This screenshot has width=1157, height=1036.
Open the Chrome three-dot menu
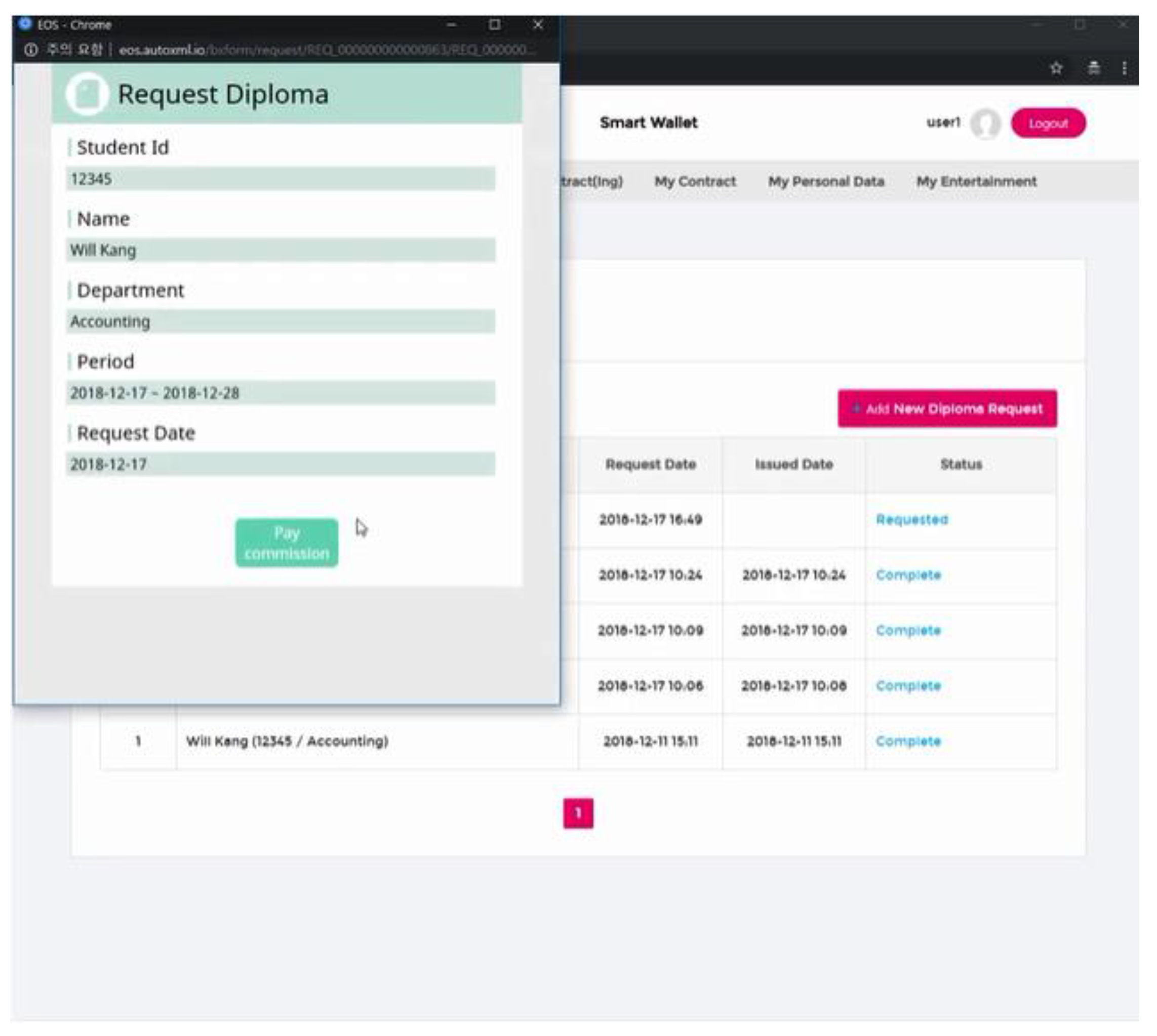pyautogui.click(x=1124, y=68)
